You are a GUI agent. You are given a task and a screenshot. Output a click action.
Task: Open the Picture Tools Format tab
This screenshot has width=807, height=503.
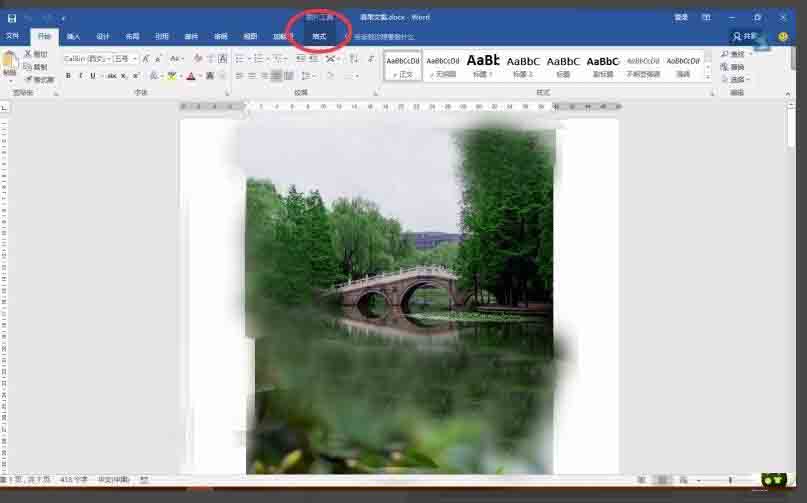coord(319,37)
